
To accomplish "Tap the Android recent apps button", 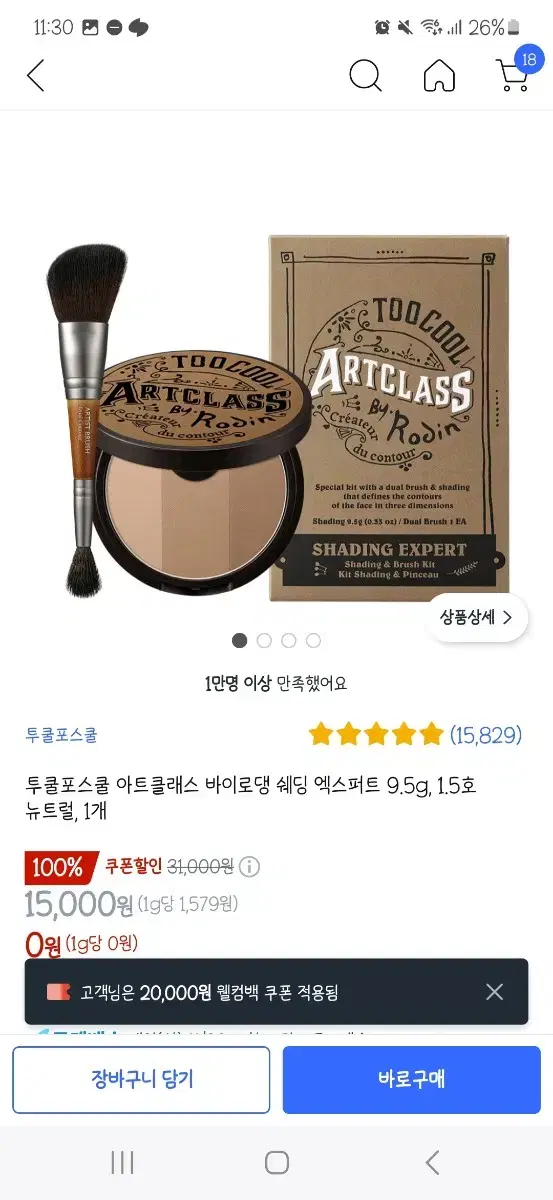I will pos(123,1162).
